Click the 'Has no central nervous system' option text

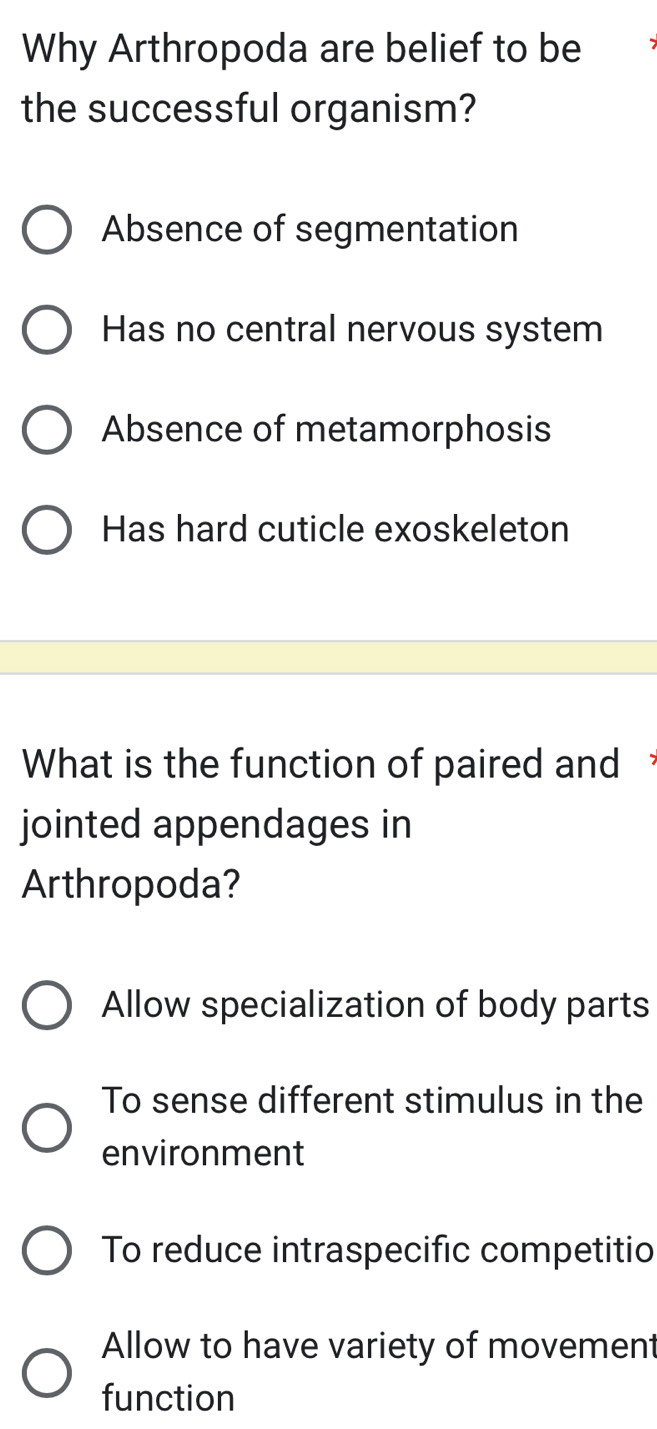tap(352, 329)
